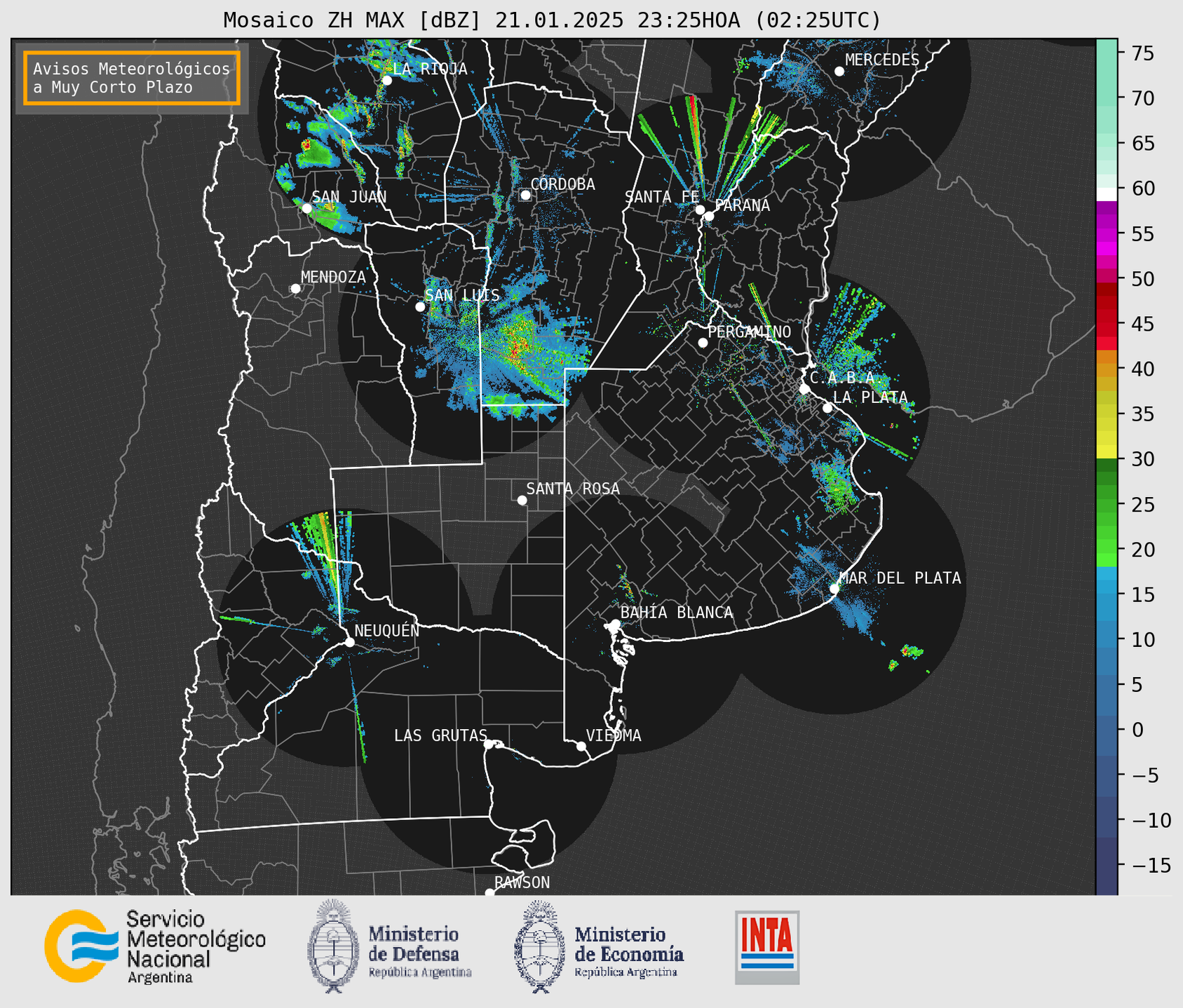Click the 75 dBZ mint band on the colorbar

(x=1107, y=53)
